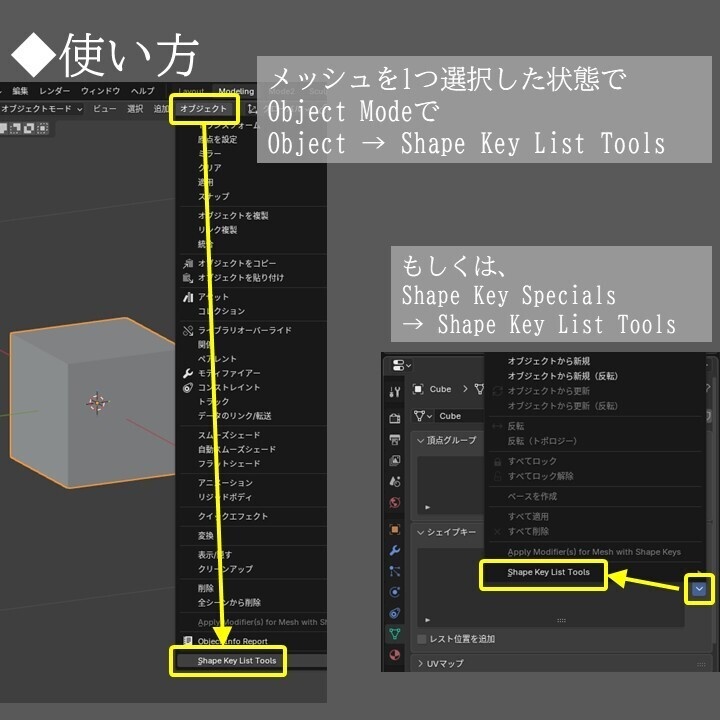Screen dimensions: 720x720
Task: Open the Physics properties tab icon
Action: click(x=394, y=592)
